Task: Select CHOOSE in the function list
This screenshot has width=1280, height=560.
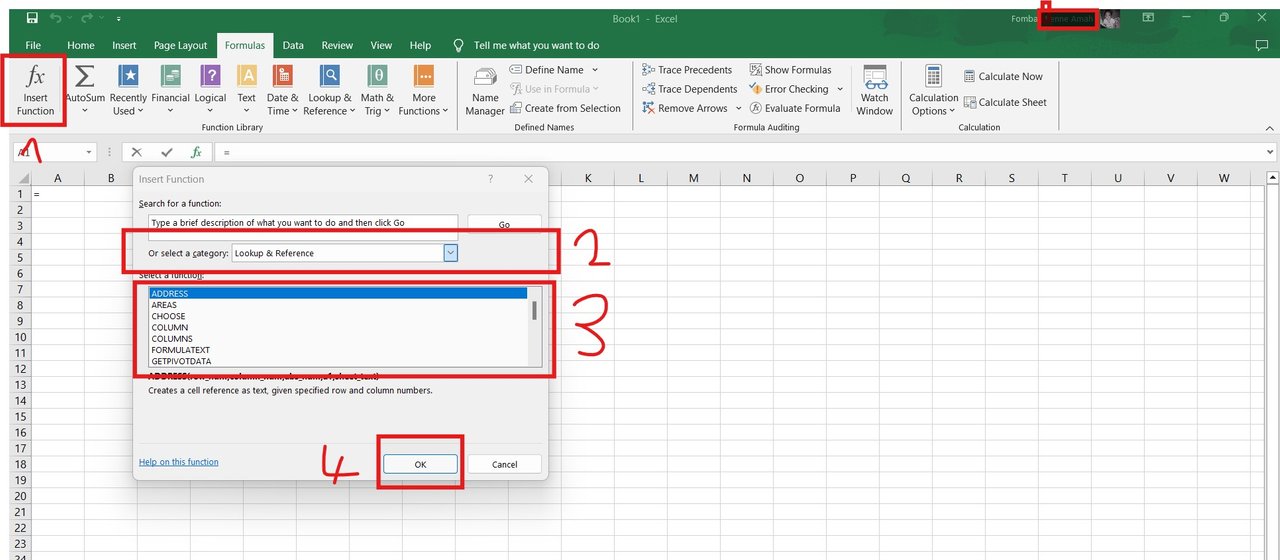Action: tap(169, 316)
